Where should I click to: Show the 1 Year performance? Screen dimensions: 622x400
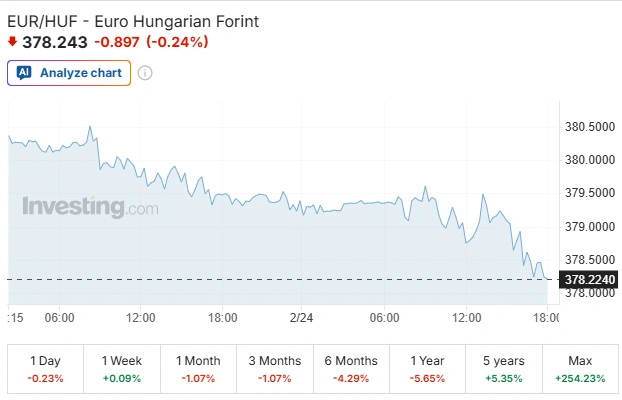427,369
